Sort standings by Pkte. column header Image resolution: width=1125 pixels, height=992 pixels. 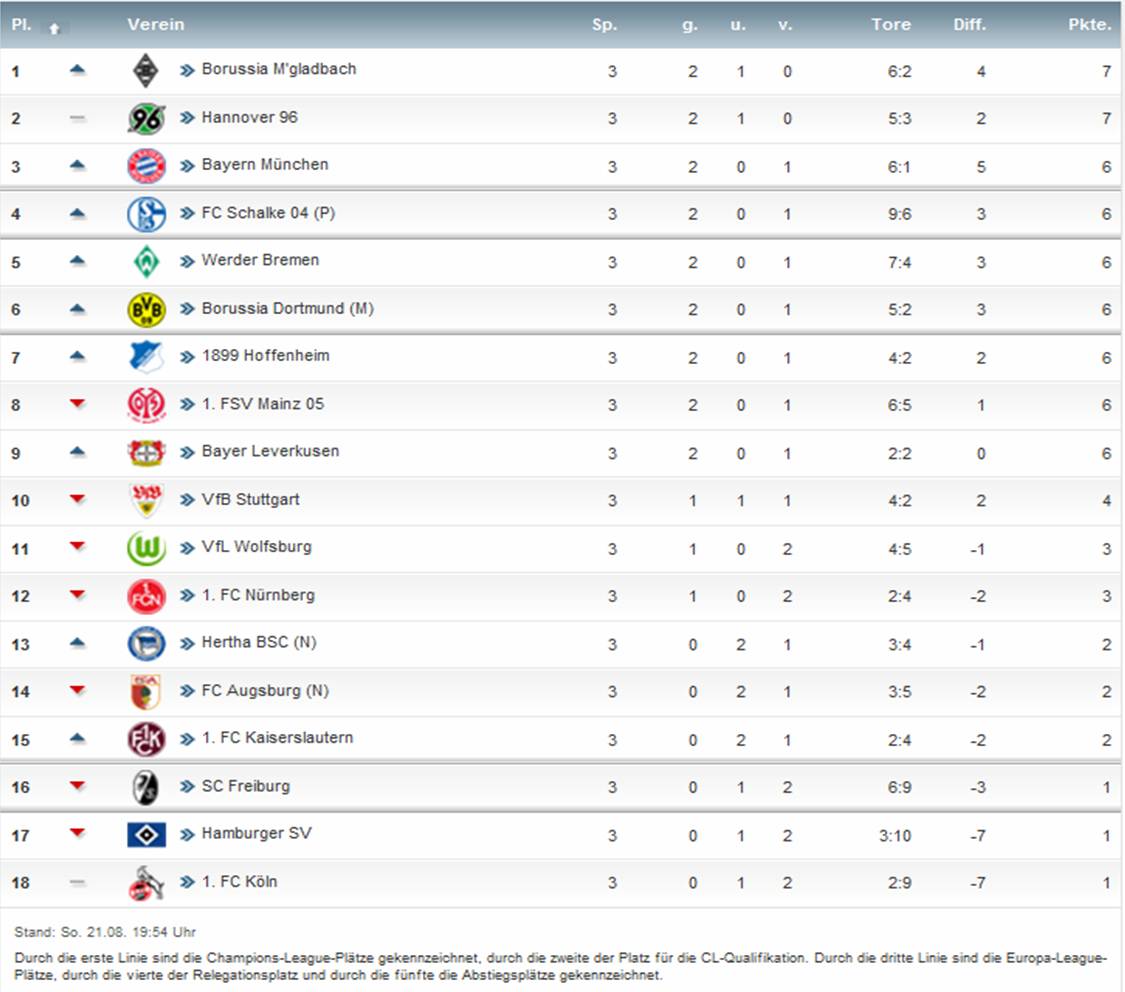[x=1088, y=25]
